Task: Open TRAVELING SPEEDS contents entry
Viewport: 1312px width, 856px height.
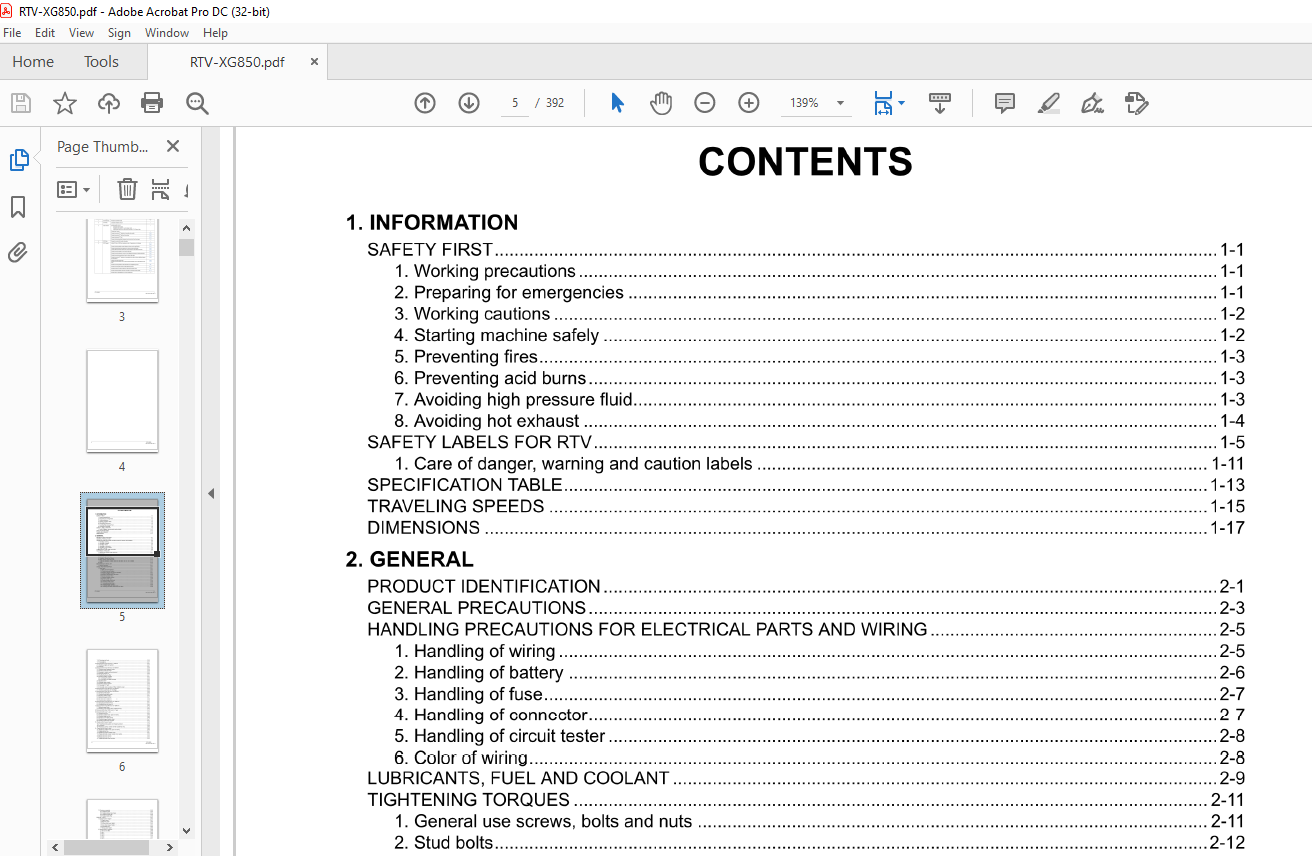Action: click(x=806, y=506)
